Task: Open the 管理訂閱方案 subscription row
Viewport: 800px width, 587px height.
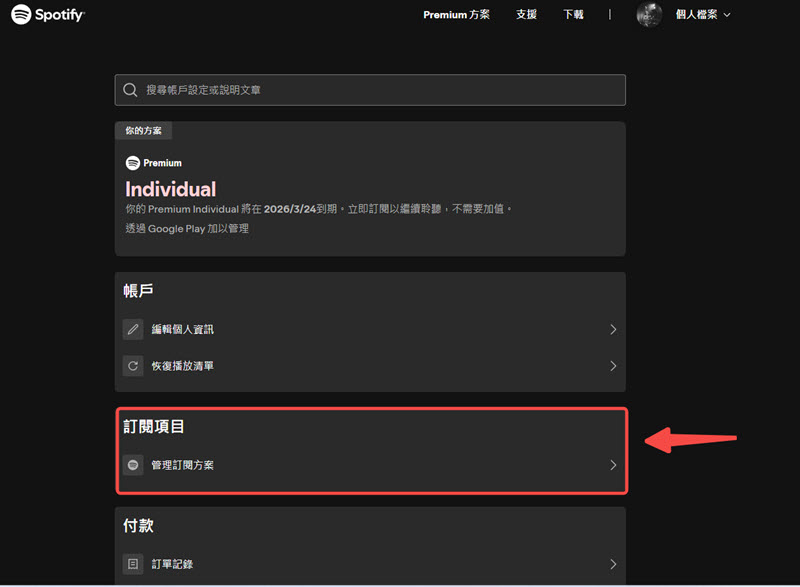Action: pos(370,464)
